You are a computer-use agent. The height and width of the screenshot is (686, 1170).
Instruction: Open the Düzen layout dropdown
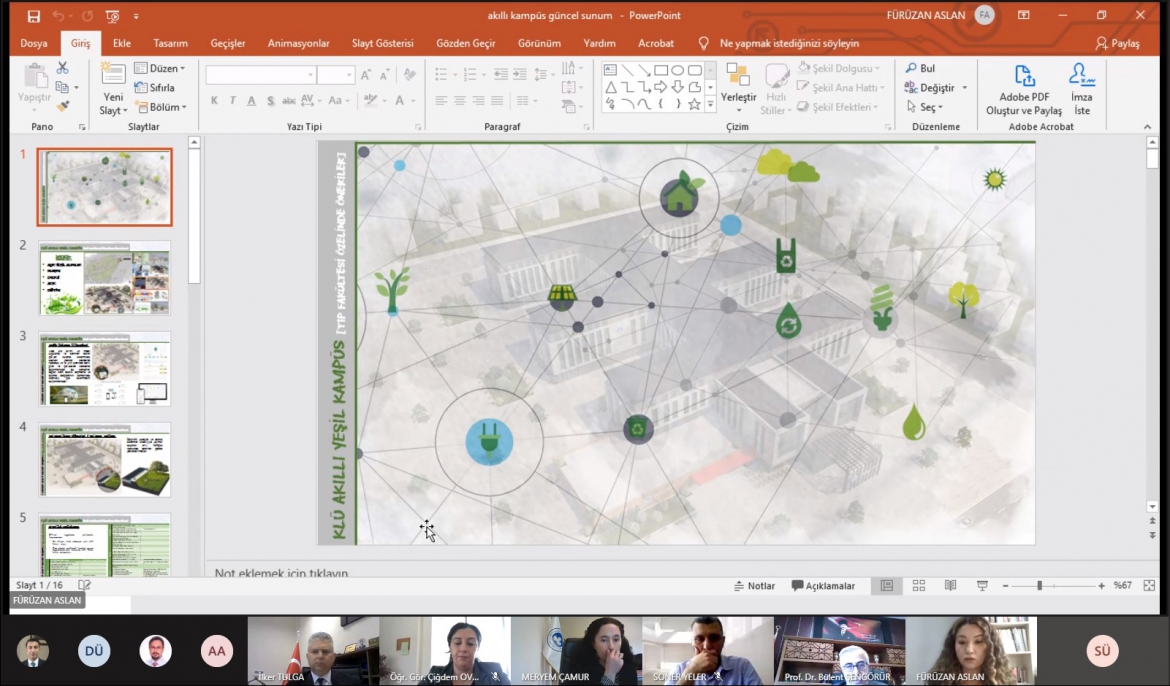pos(160,68)
